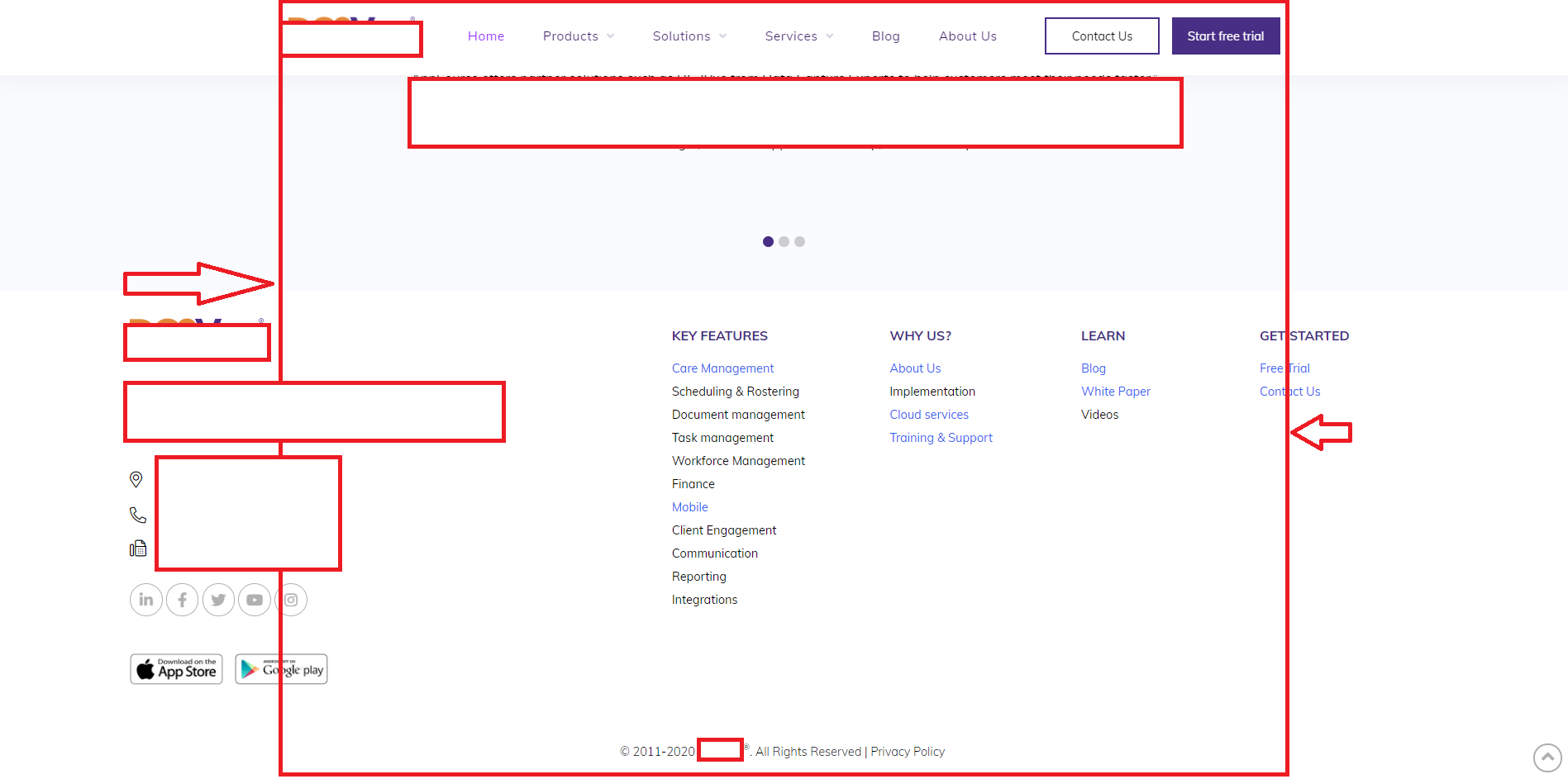Open the Privacy Policy link
Screen dimensions: 1568x779
coord(908,752)
